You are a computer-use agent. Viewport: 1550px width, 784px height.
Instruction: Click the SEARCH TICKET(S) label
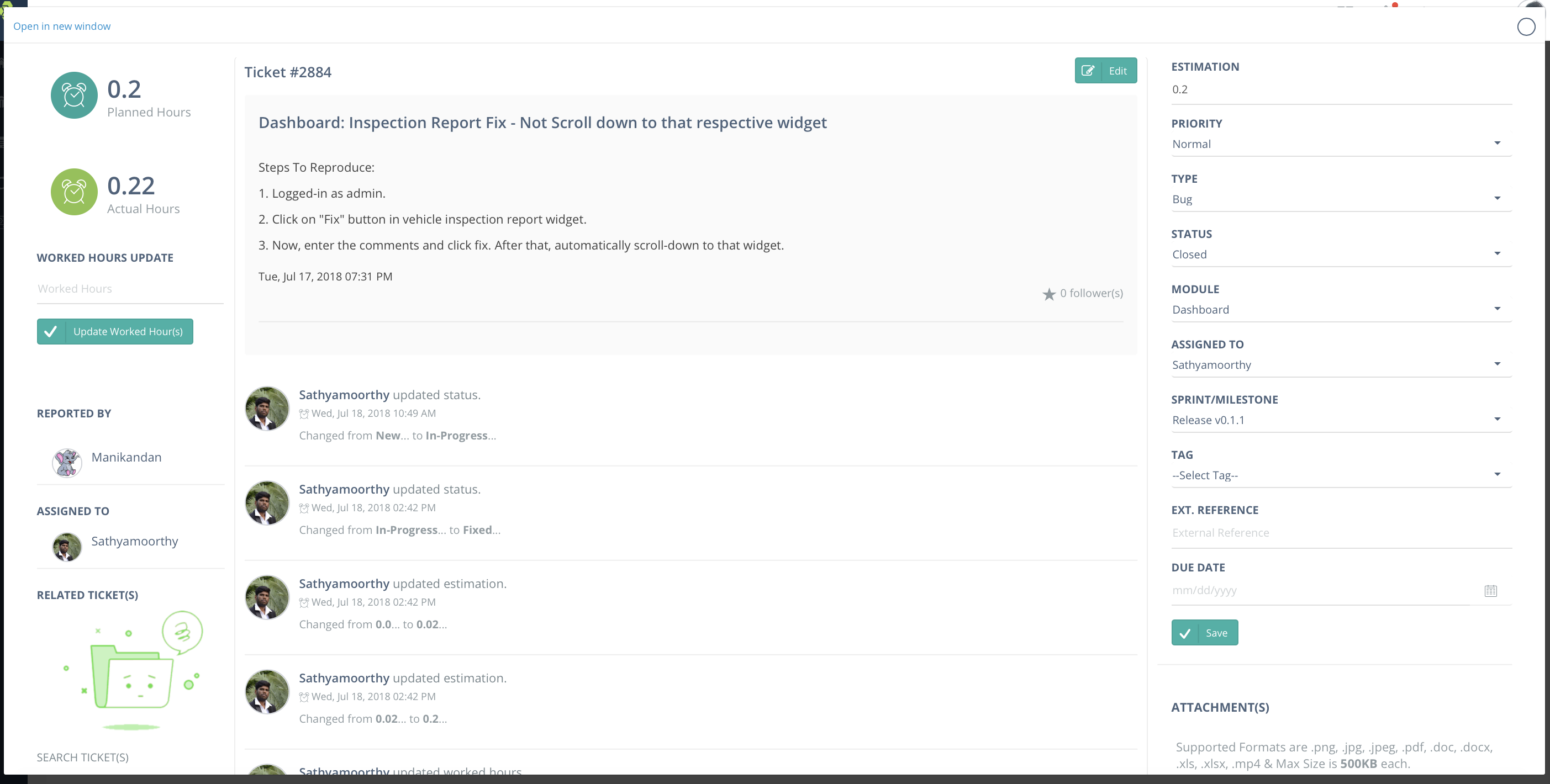tap(82, 758)
